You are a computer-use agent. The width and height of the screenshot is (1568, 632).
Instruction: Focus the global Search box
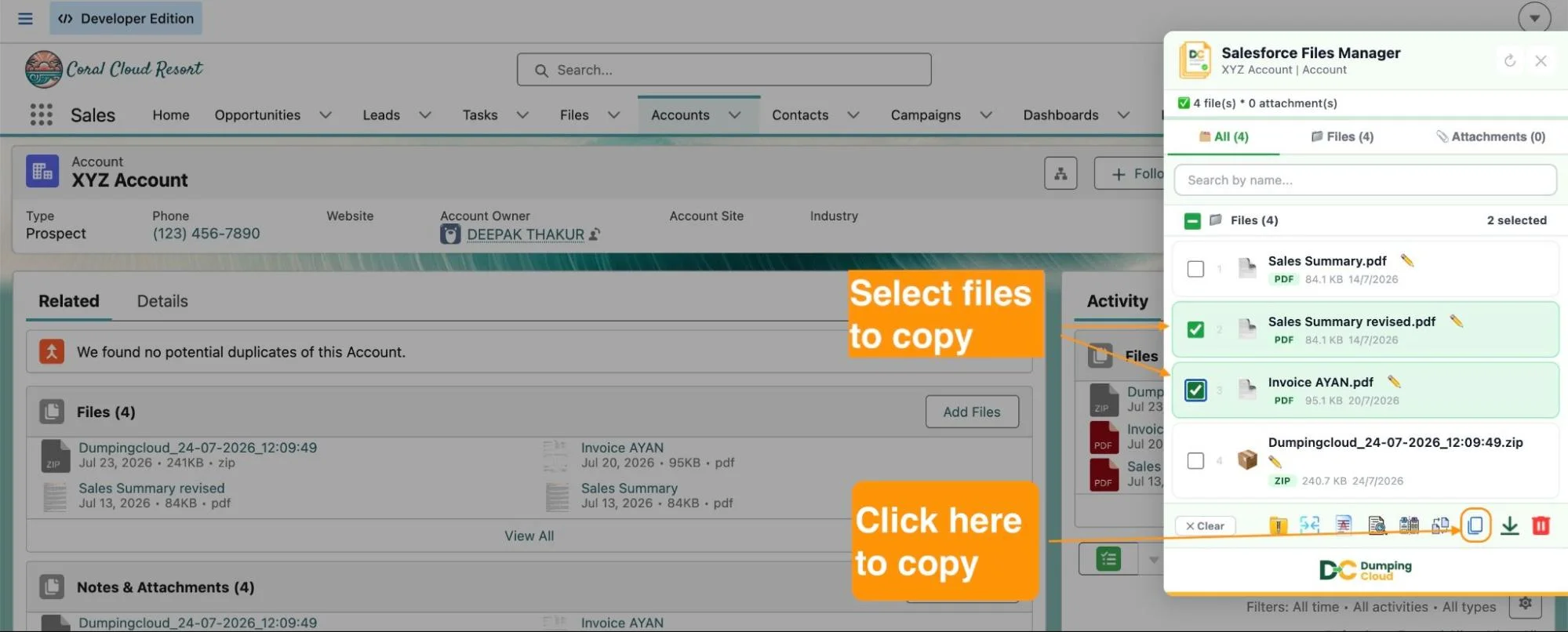[x=724, y=70]
